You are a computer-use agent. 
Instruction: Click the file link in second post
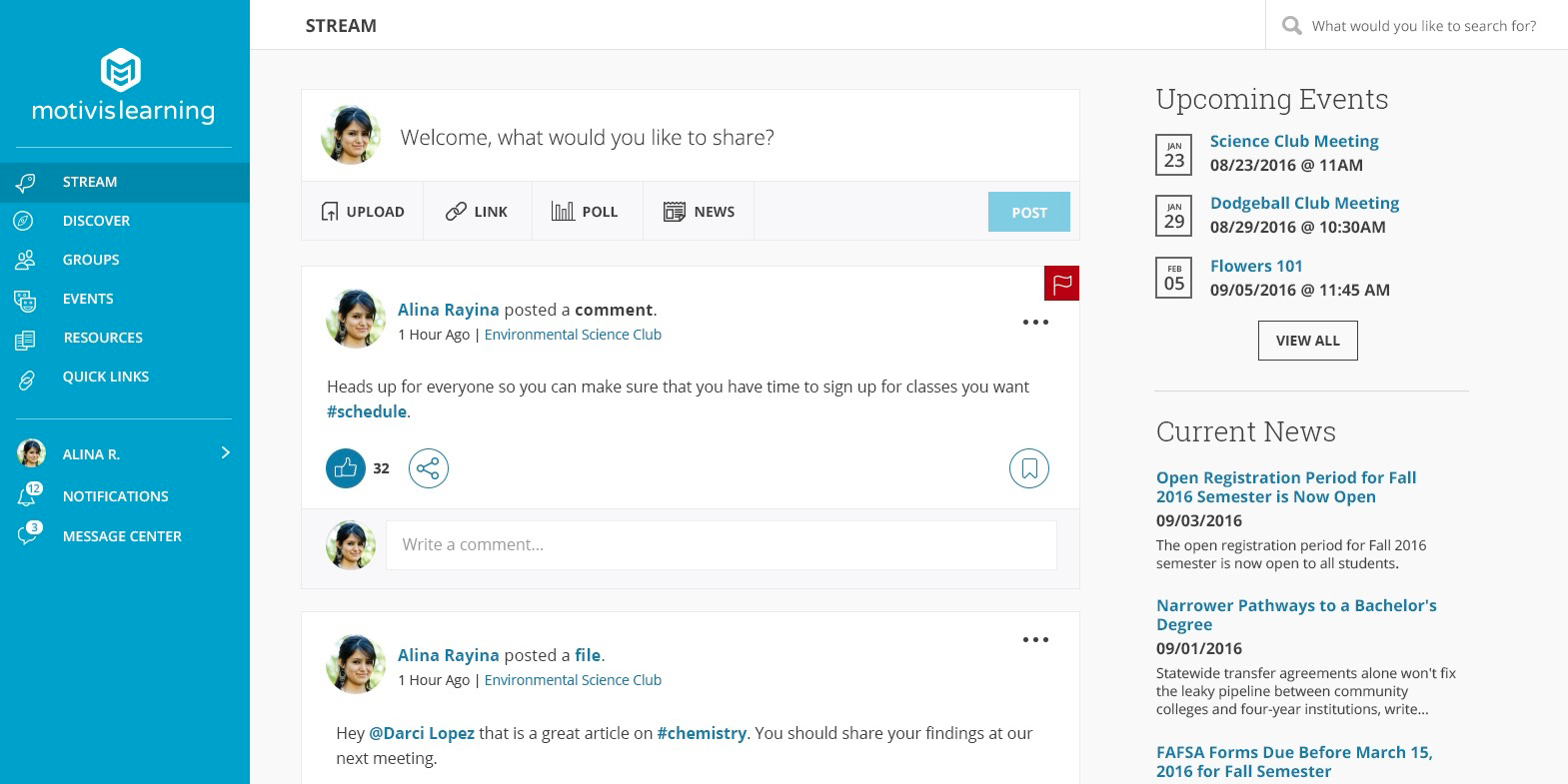588,655
